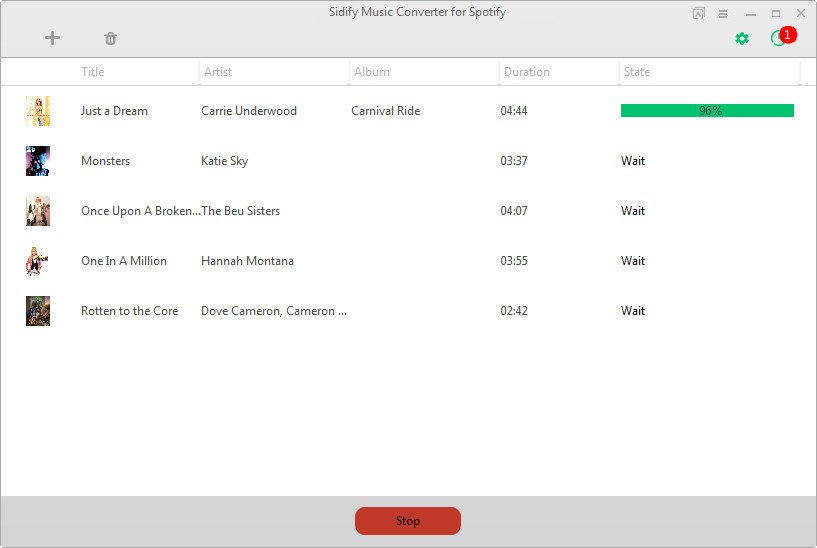This screenshot has height=548, width=817.
Task: Click the artist Hannah Montana
Action: pyautogui.click(x=247, y=261)
